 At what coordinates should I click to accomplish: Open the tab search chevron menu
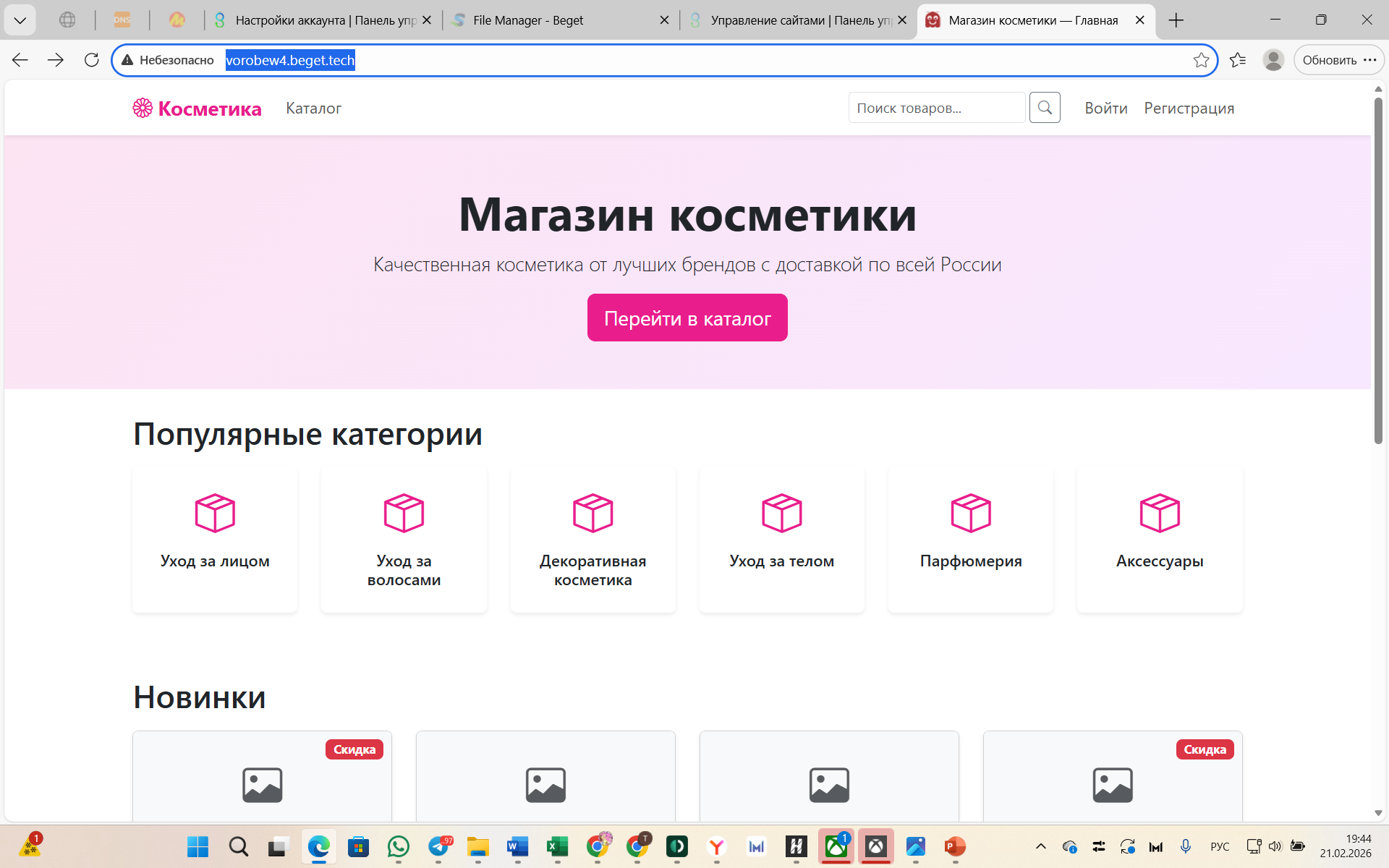point(20,20)
